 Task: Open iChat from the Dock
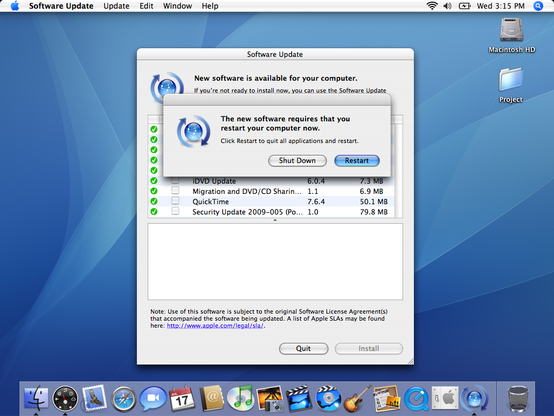[x=153, y=399]
